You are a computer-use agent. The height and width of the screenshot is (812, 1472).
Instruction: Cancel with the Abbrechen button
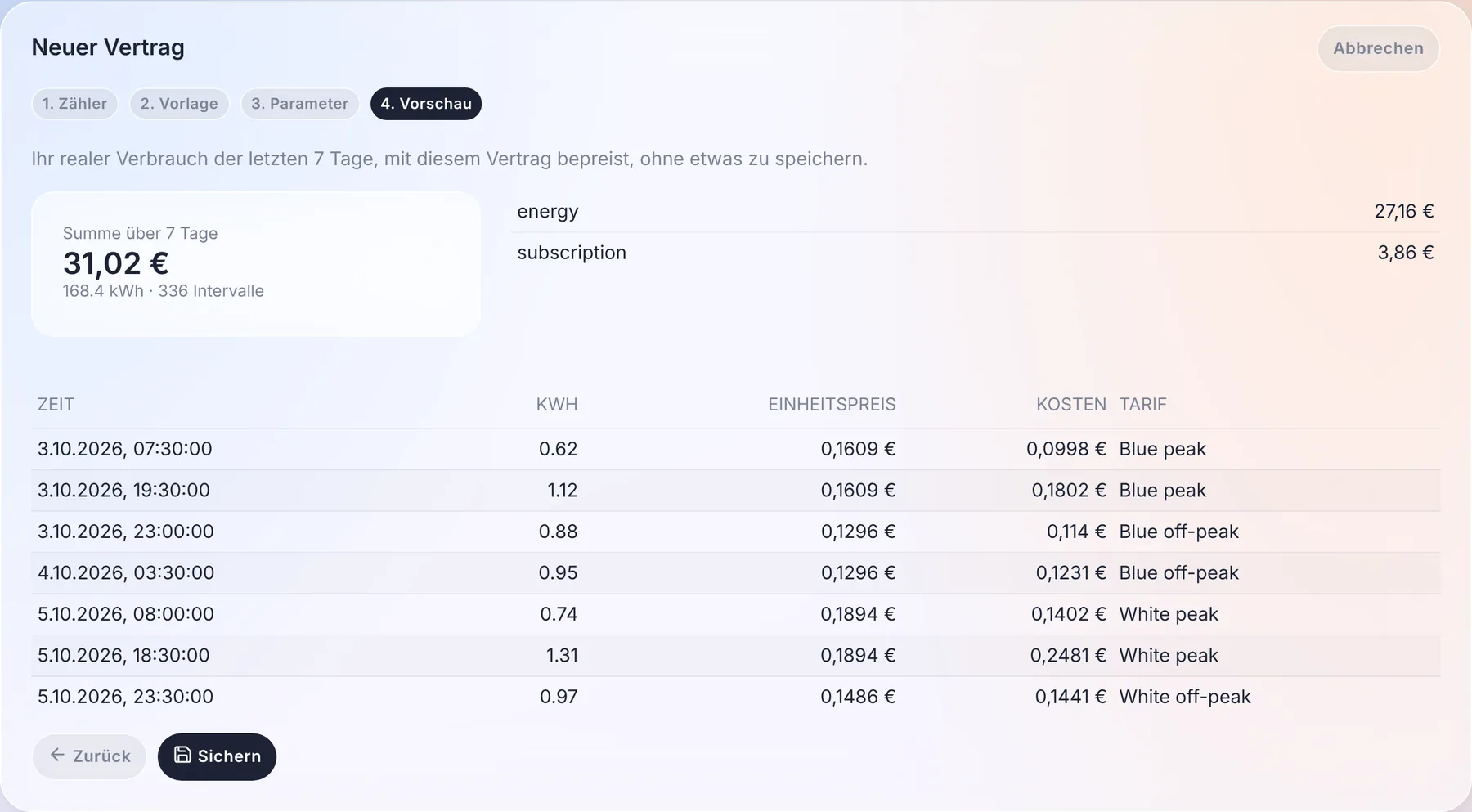pos(1378,48)
